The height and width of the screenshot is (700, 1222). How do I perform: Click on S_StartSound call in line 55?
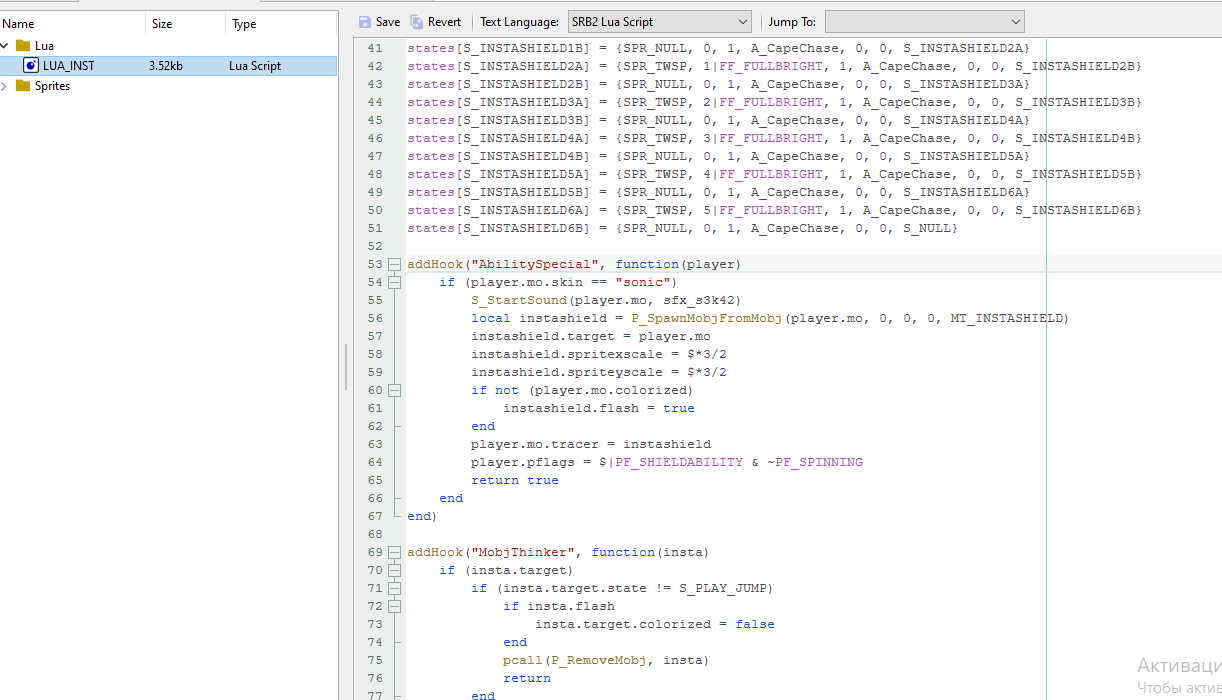click(x=519, y=301)
